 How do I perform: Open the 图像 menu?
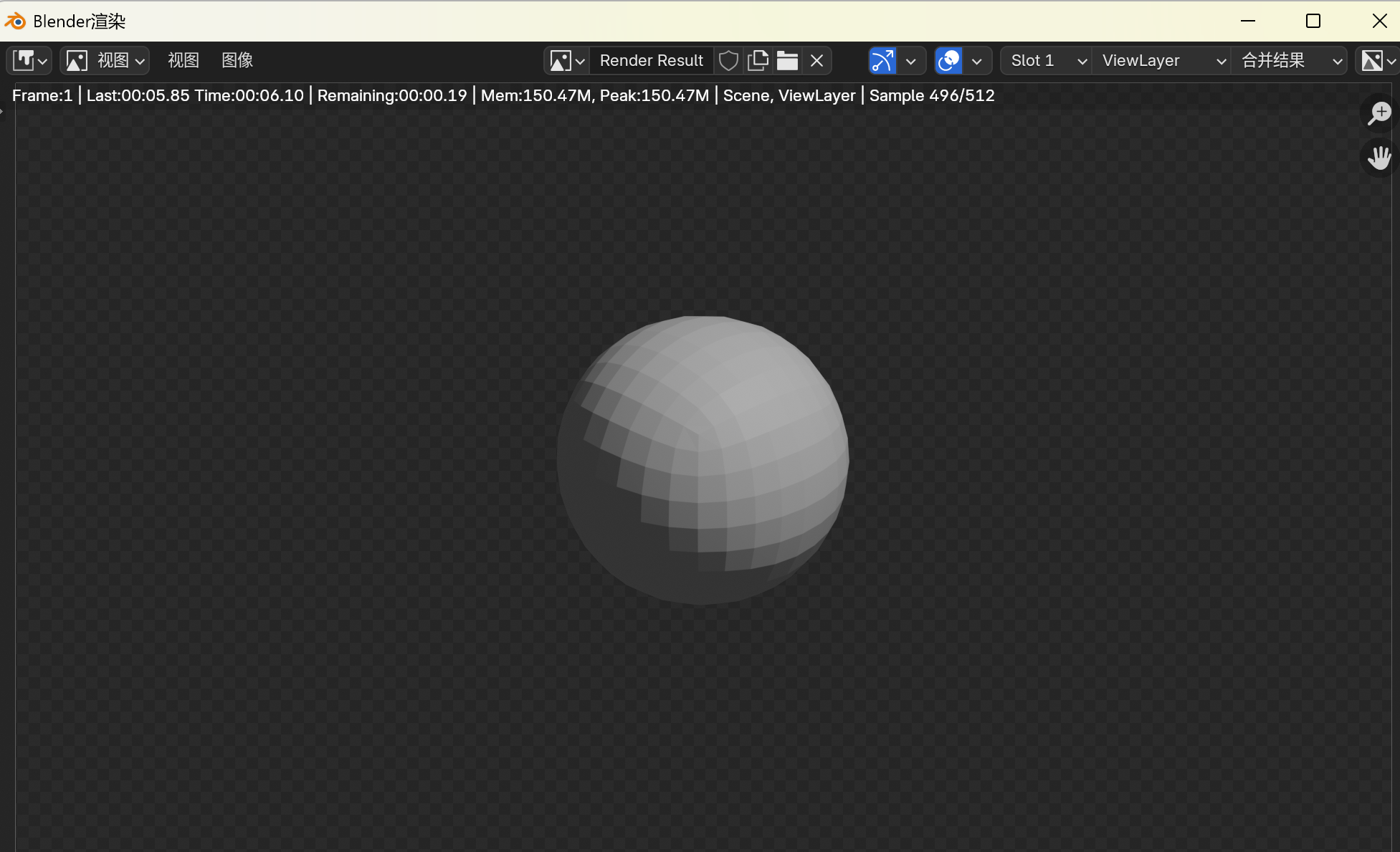[x=237, y=61]
